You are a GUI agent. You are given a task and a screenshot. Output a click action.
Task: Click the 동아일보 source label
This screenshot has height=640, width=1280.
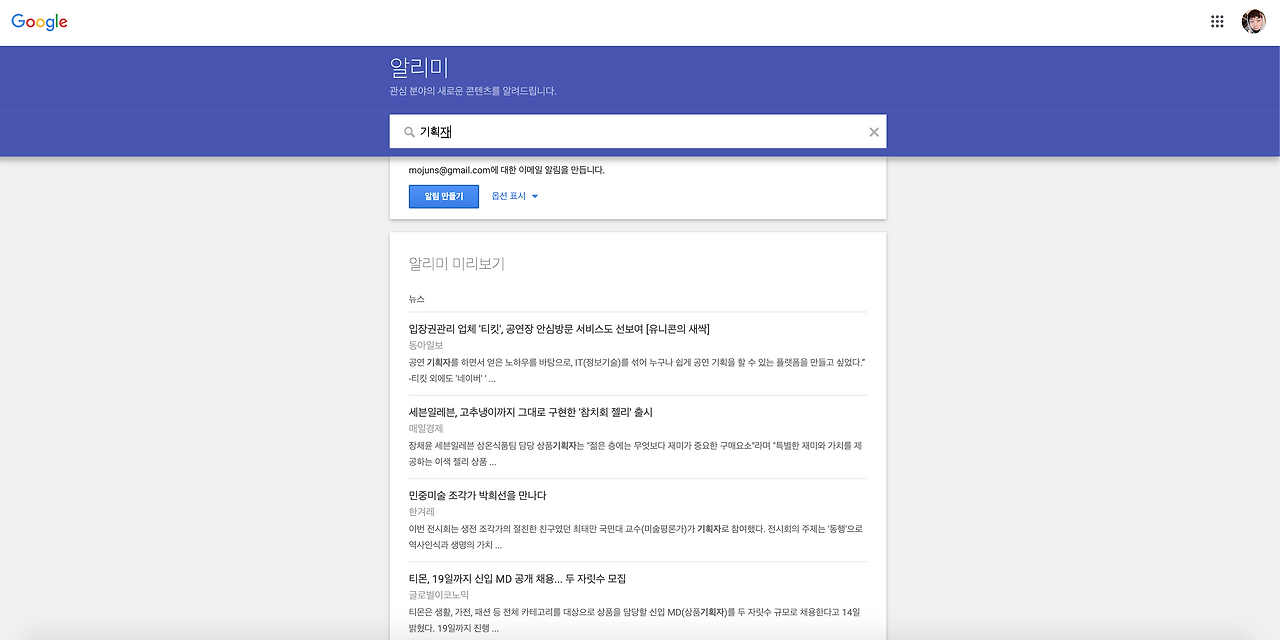click(424, 344)
